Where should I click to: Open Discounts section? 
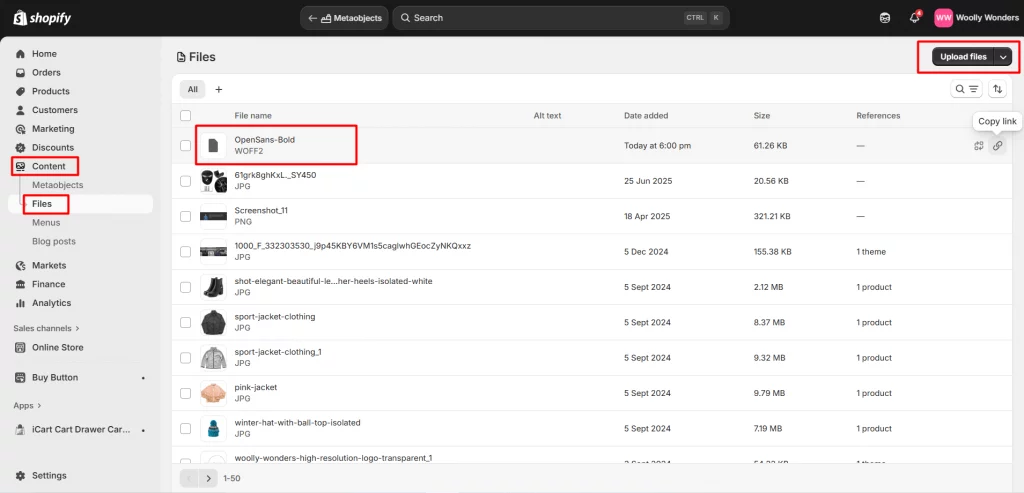[x=52, y=148]
